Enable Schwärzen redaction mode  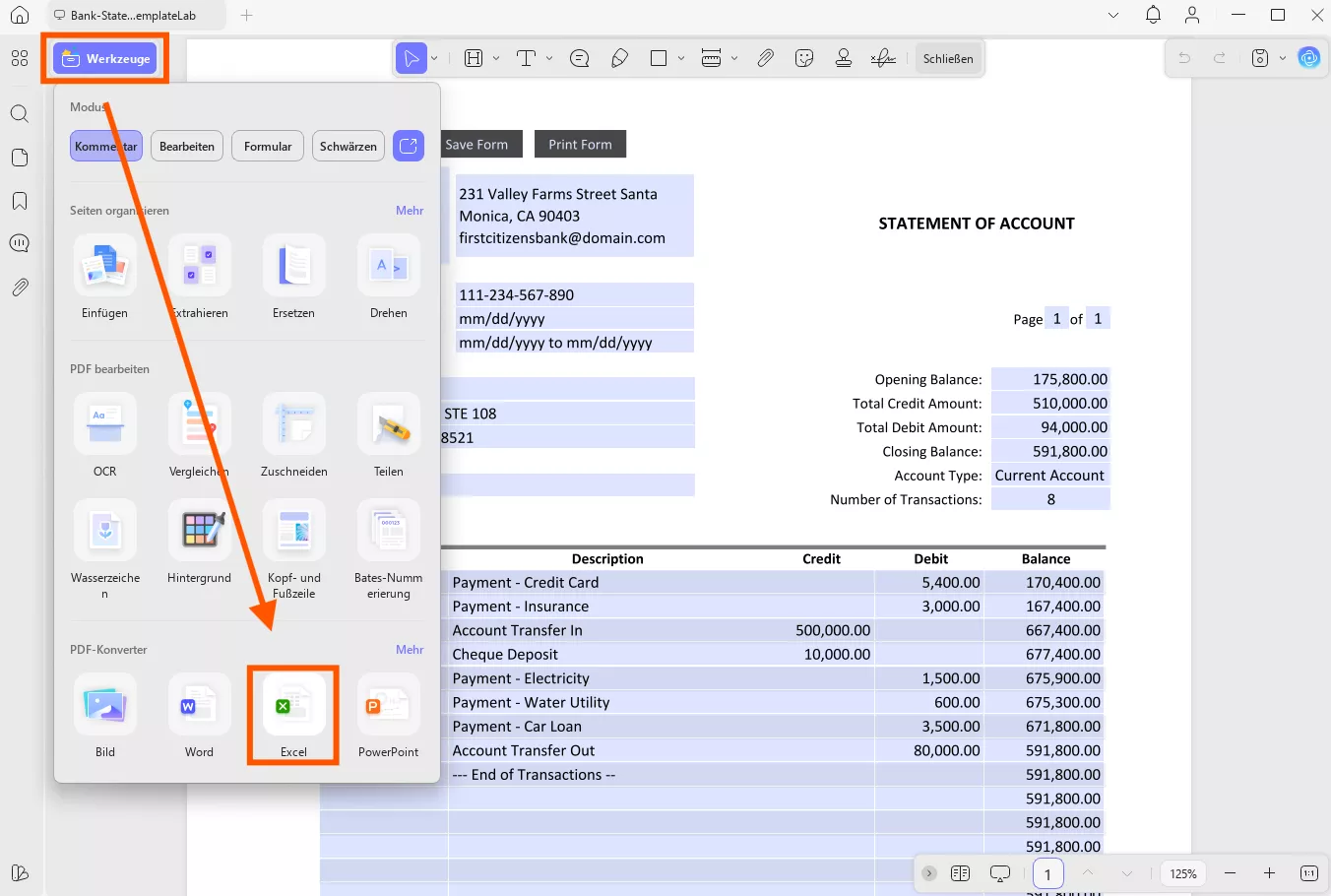pos(348,145)
